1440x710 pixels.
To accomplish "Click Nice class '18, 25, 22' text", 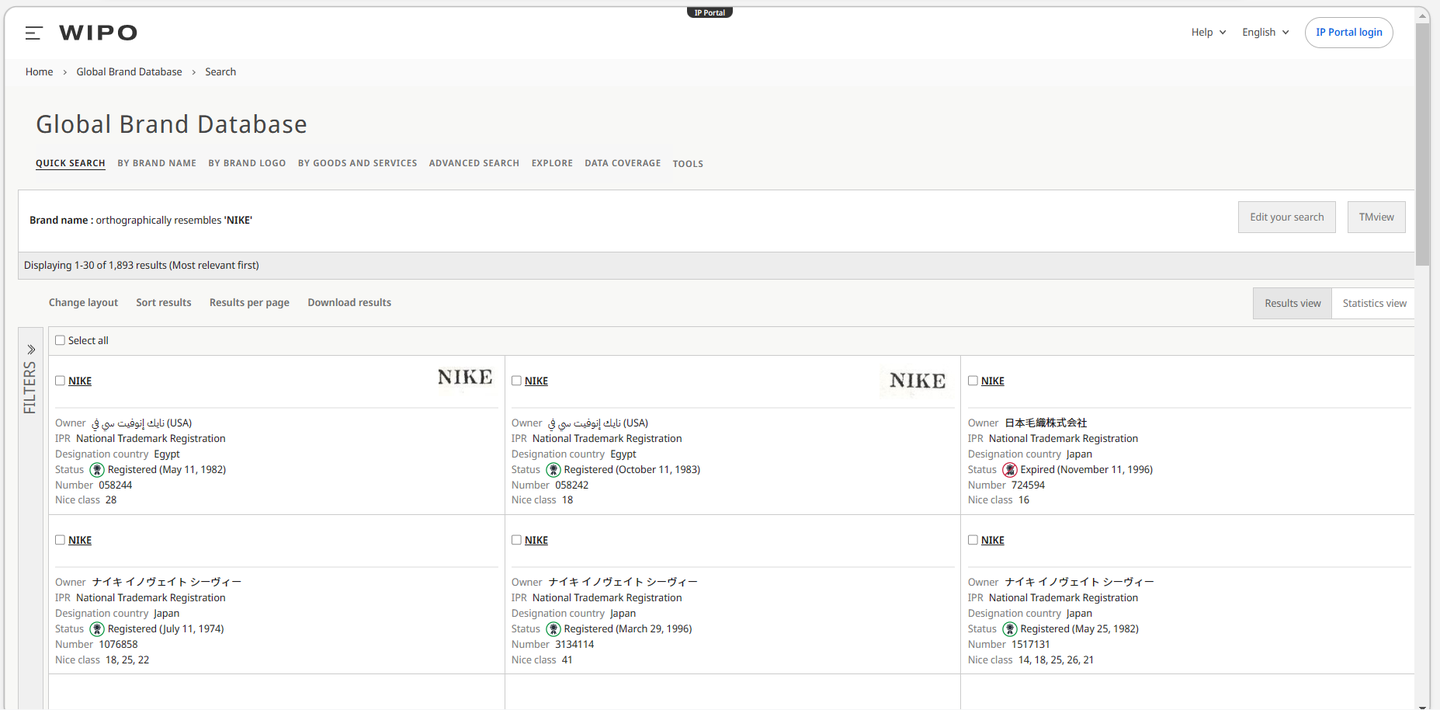I will 127,660.
